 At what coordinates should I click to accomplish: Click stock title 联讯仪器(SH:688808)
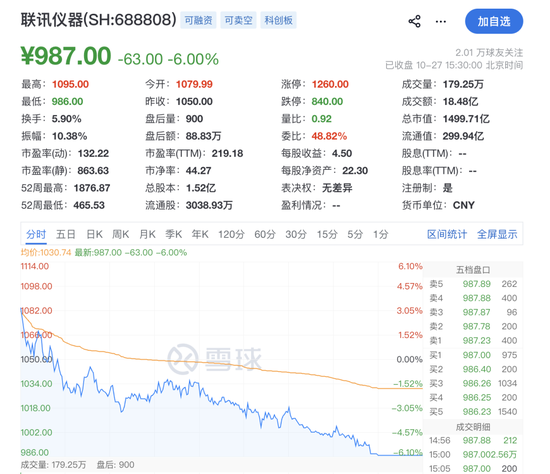click(99, 20)
